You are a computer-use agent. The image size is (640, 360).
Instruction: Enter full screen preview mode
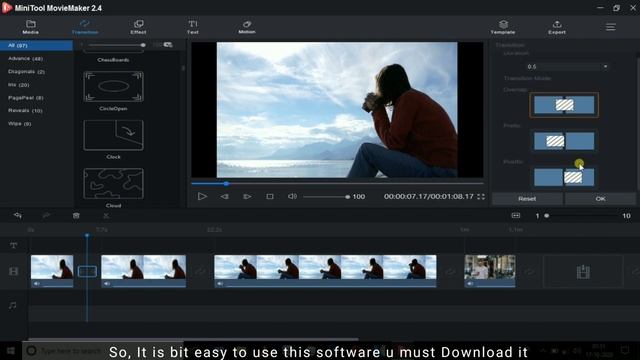click(481, 197)
